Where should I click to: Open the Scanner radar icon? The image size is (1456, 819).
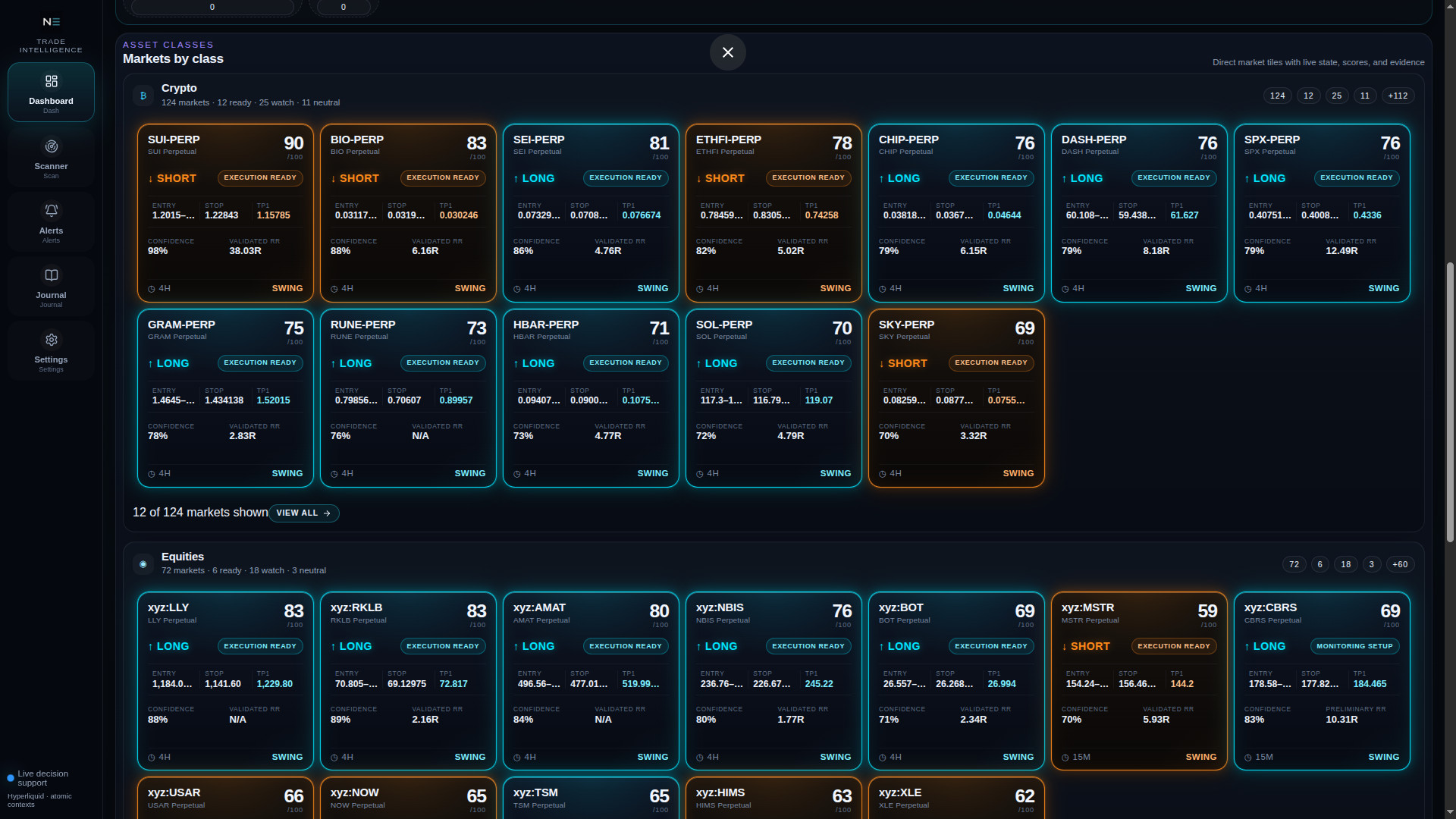click(x=51, y=146)
